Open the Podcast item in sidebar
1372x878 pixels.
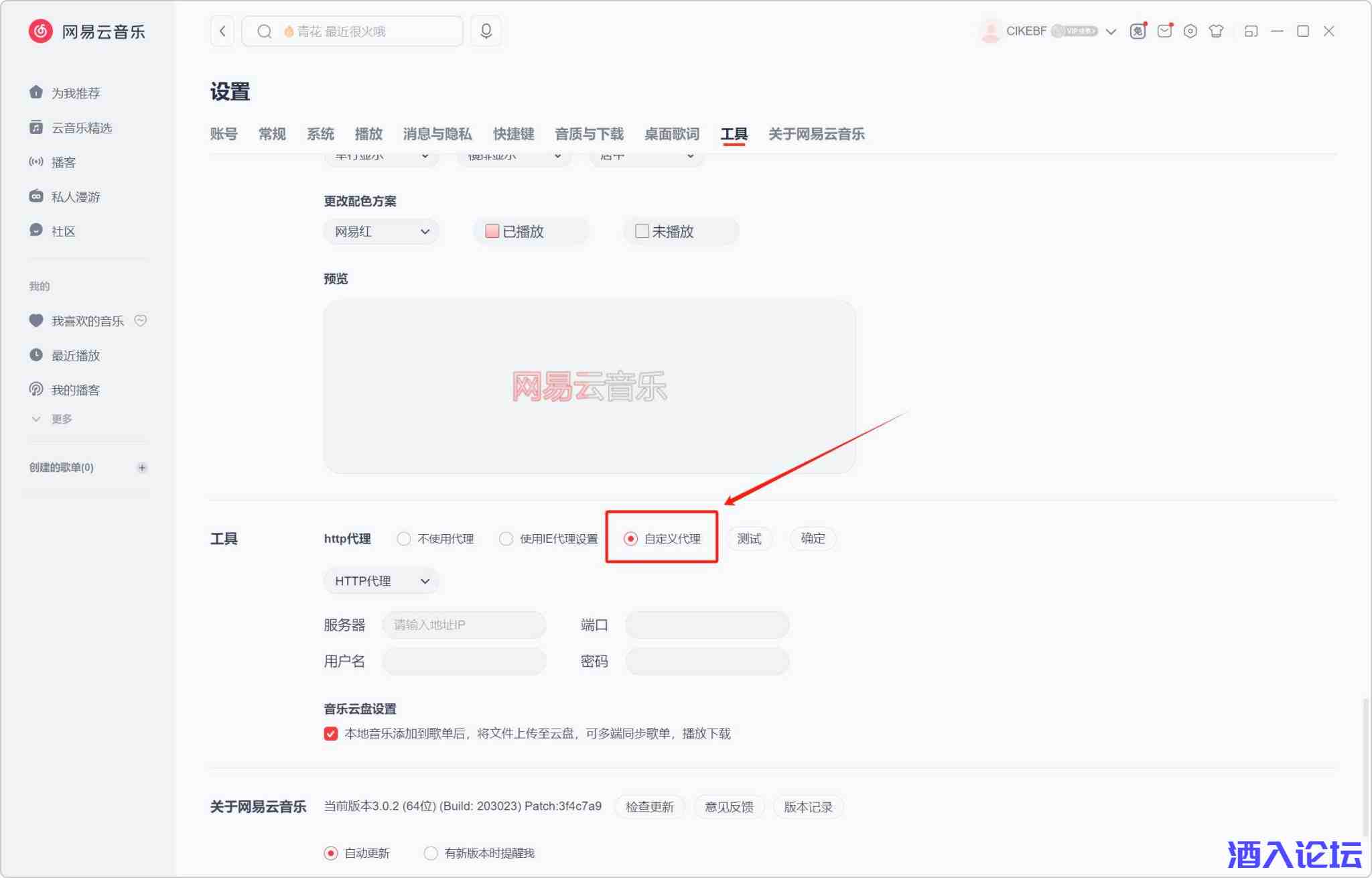pyautogui.click(x=63, y=162)
